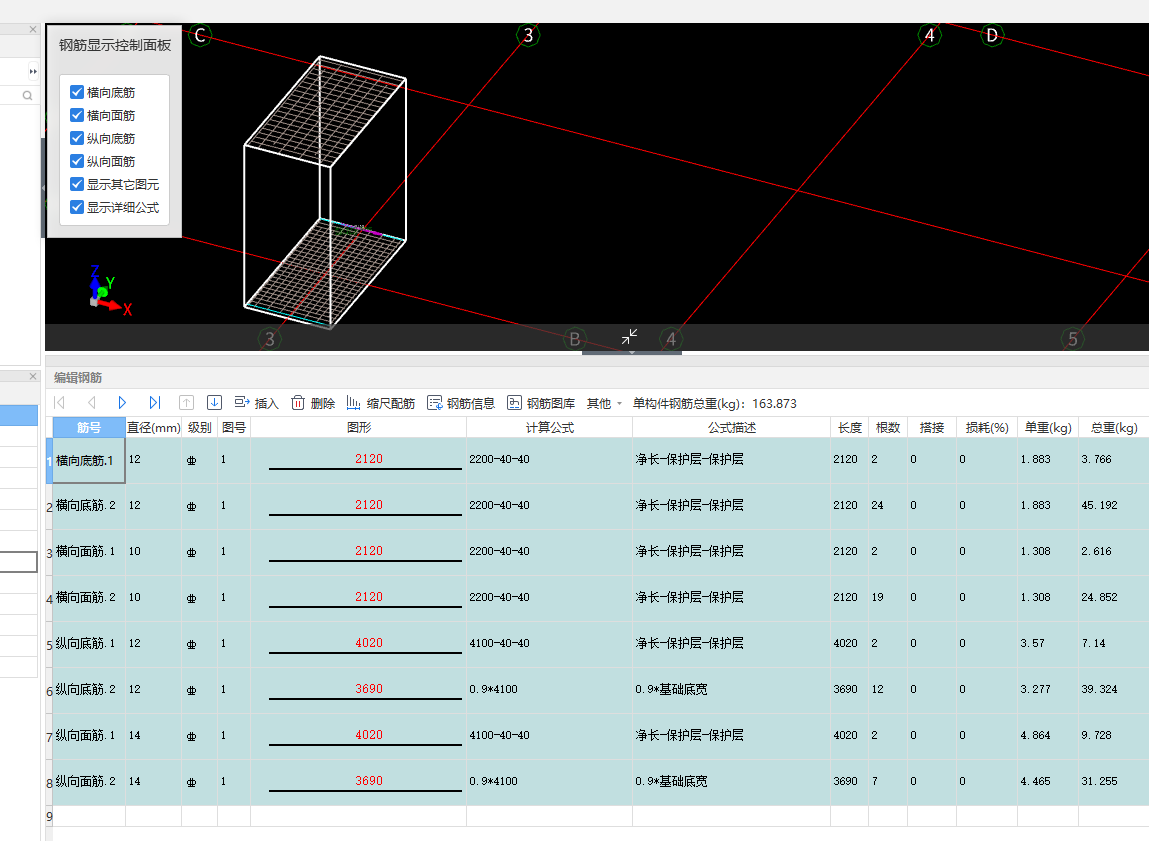The height and width of the screenshot is (841, 1149).
Task: Open the 其他 dropdown menu
Action: click(x=605, y=403)
